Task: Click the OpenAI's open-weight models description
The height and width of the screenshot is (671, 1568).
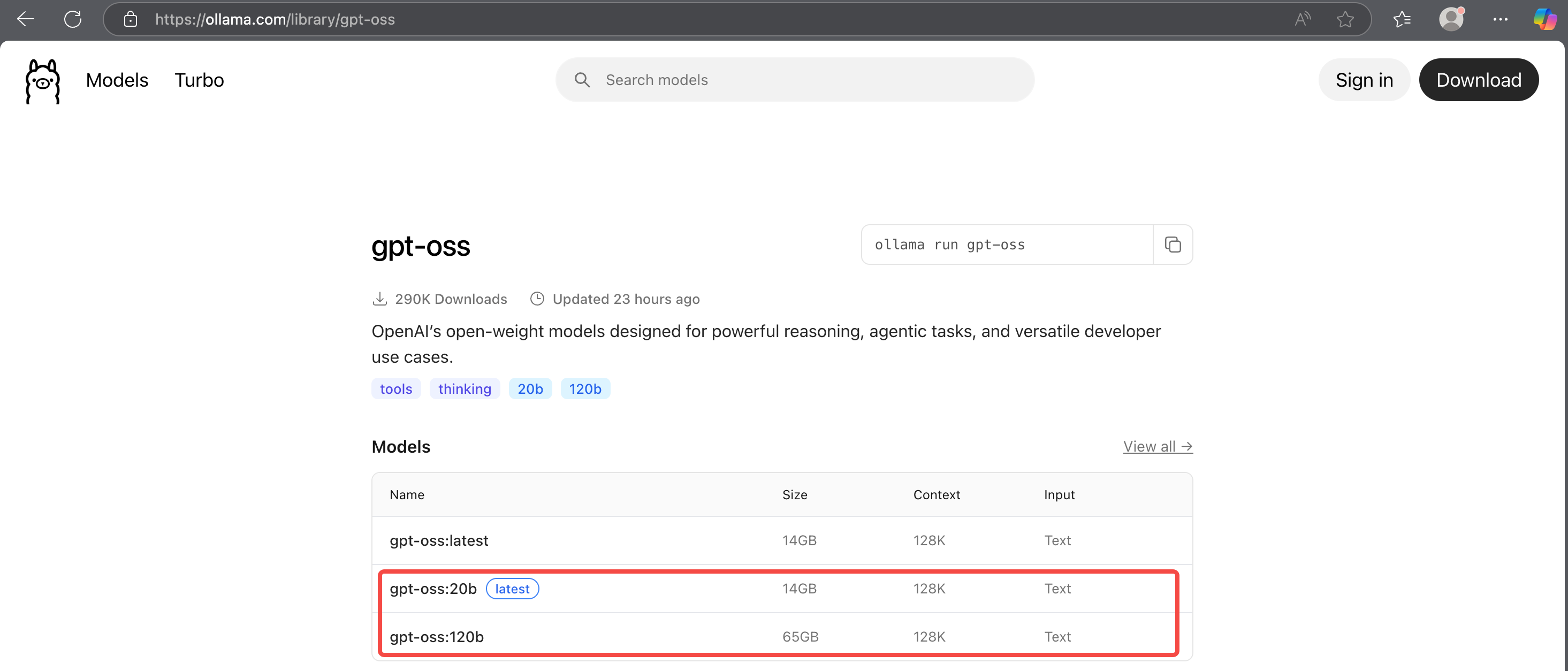Action: pyautogui.click(x=766, y=344)
